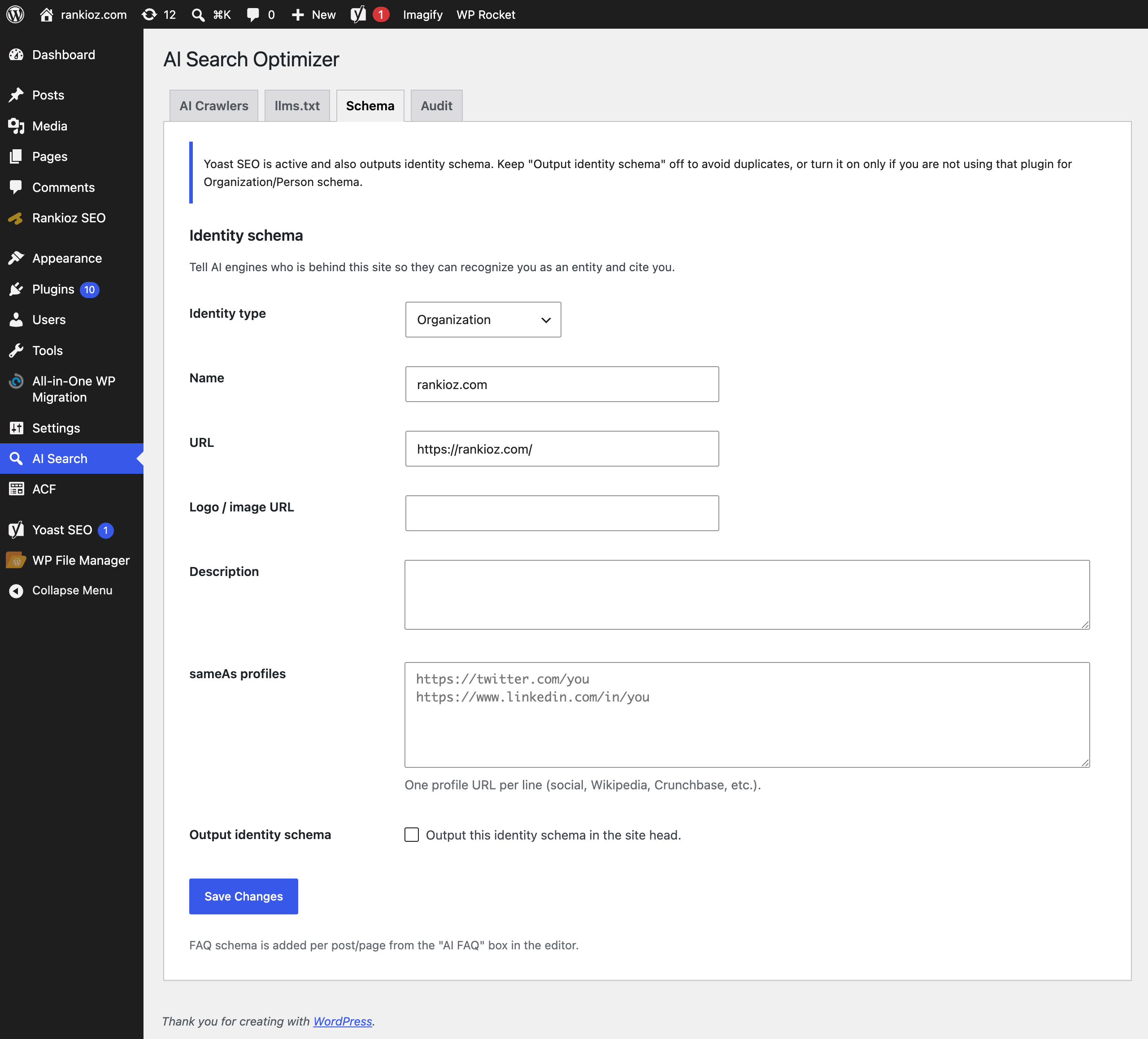Click into the sameAs profiles textarea

747,714
